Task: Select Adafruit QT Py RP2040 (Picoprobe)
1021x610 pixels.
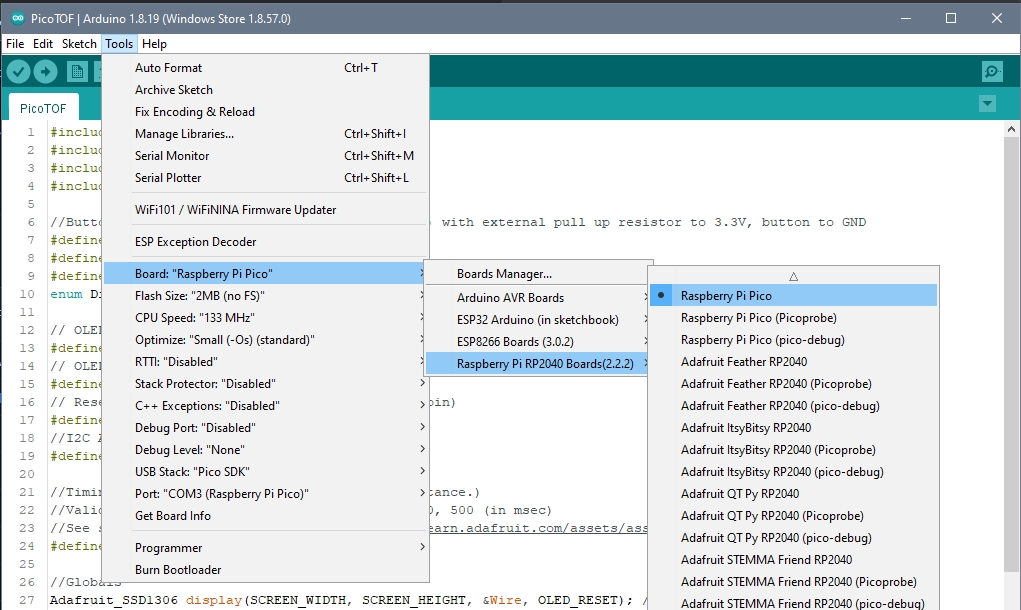Action: pos(794,516)
